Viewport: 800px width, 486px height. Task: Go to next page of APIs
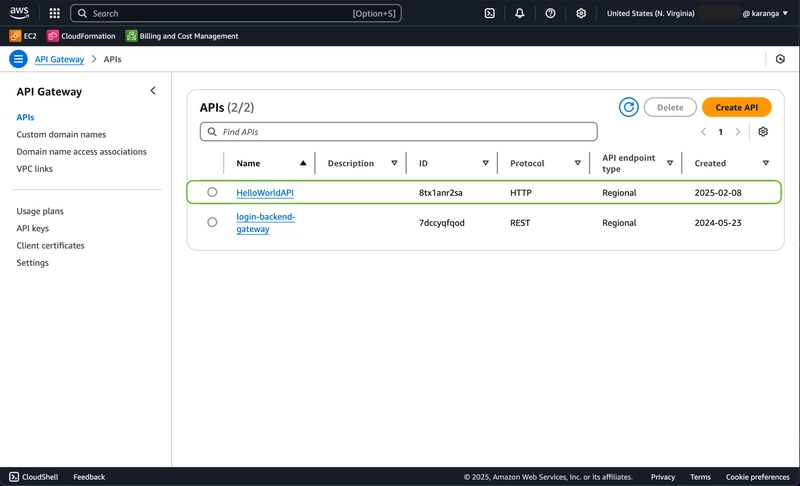click(x=738, y=132)
